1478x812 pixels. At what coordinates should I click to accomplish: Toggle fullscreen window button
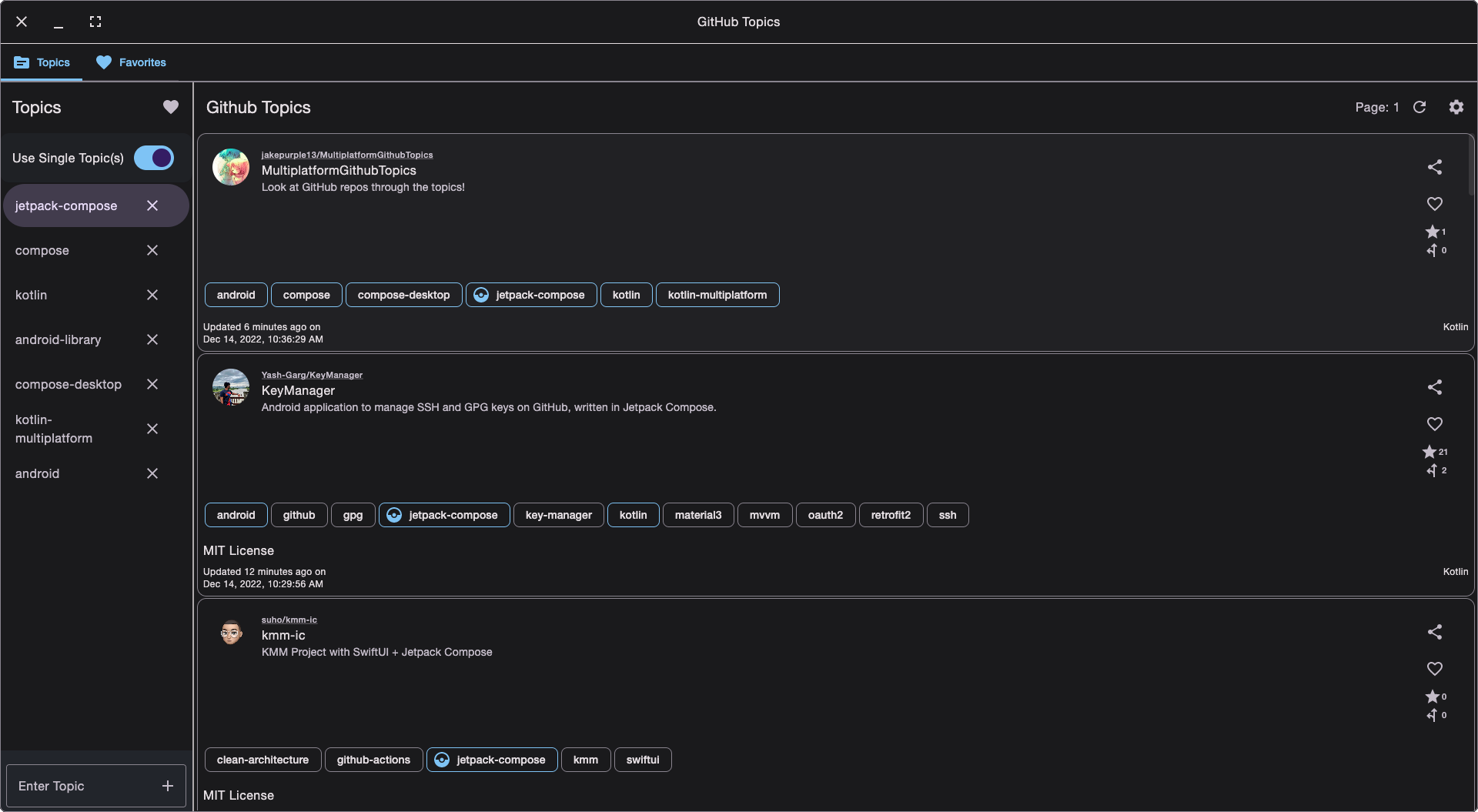tap(95, 22)
